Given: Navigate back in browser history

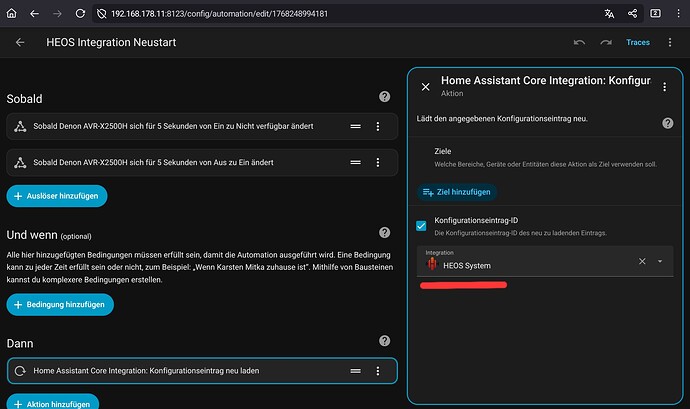Looking at the screenshot, I should tap(34, 14).
